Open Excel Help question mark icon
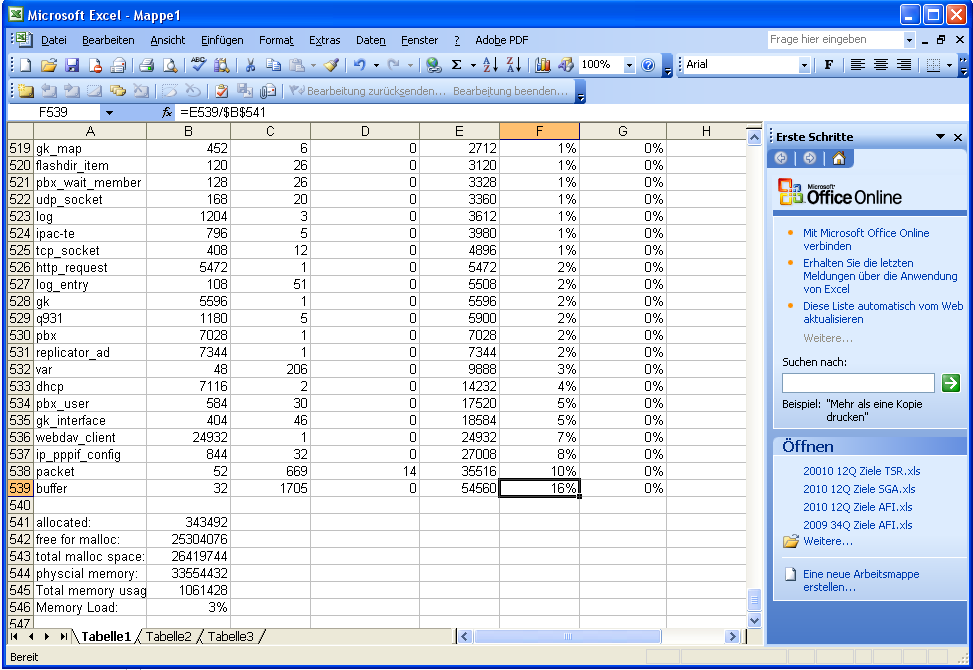This screenshot has height=670, width=973. point(648,65)
